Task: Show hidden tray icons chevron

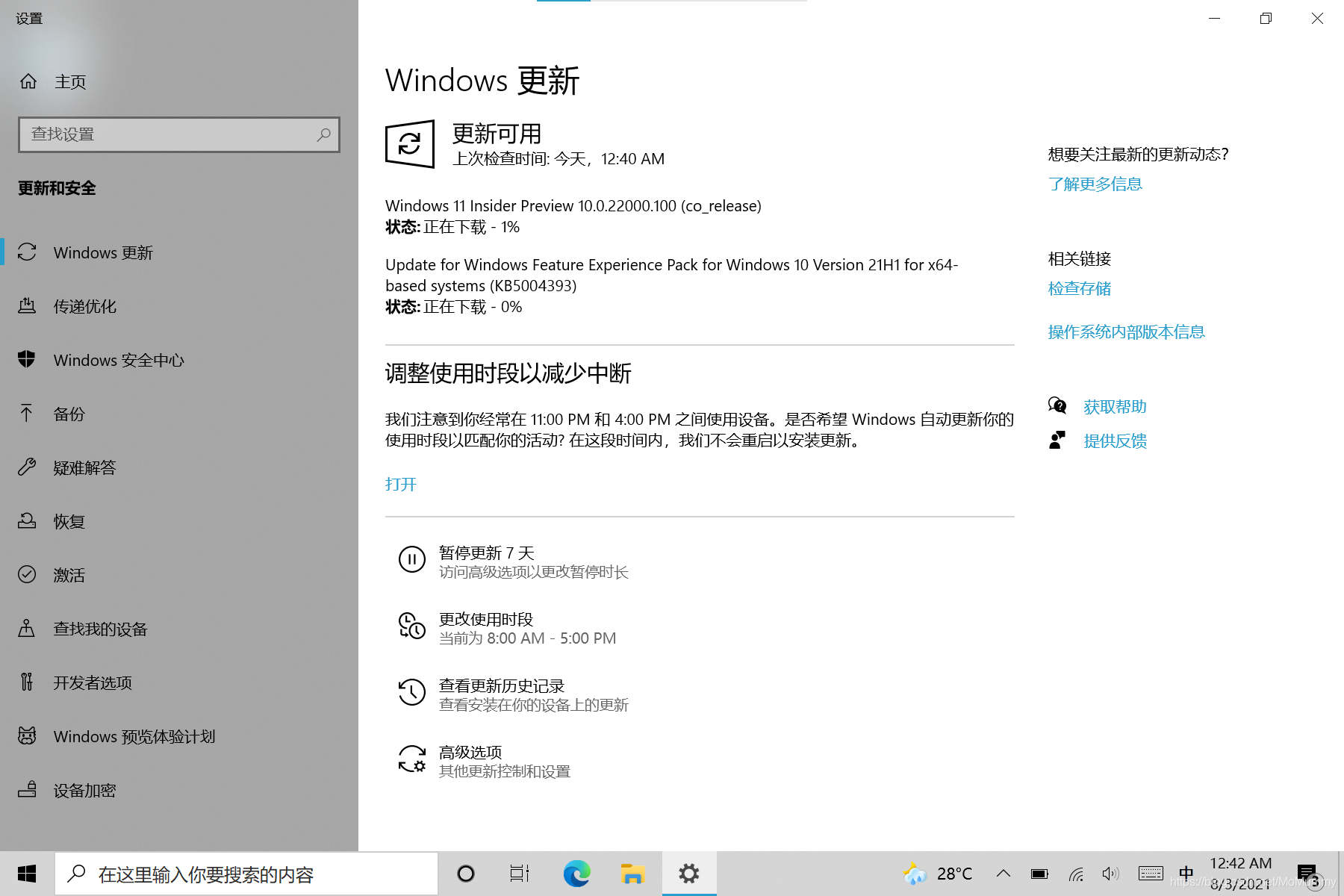Action: pyautogui.click(x=1004, y=874)
